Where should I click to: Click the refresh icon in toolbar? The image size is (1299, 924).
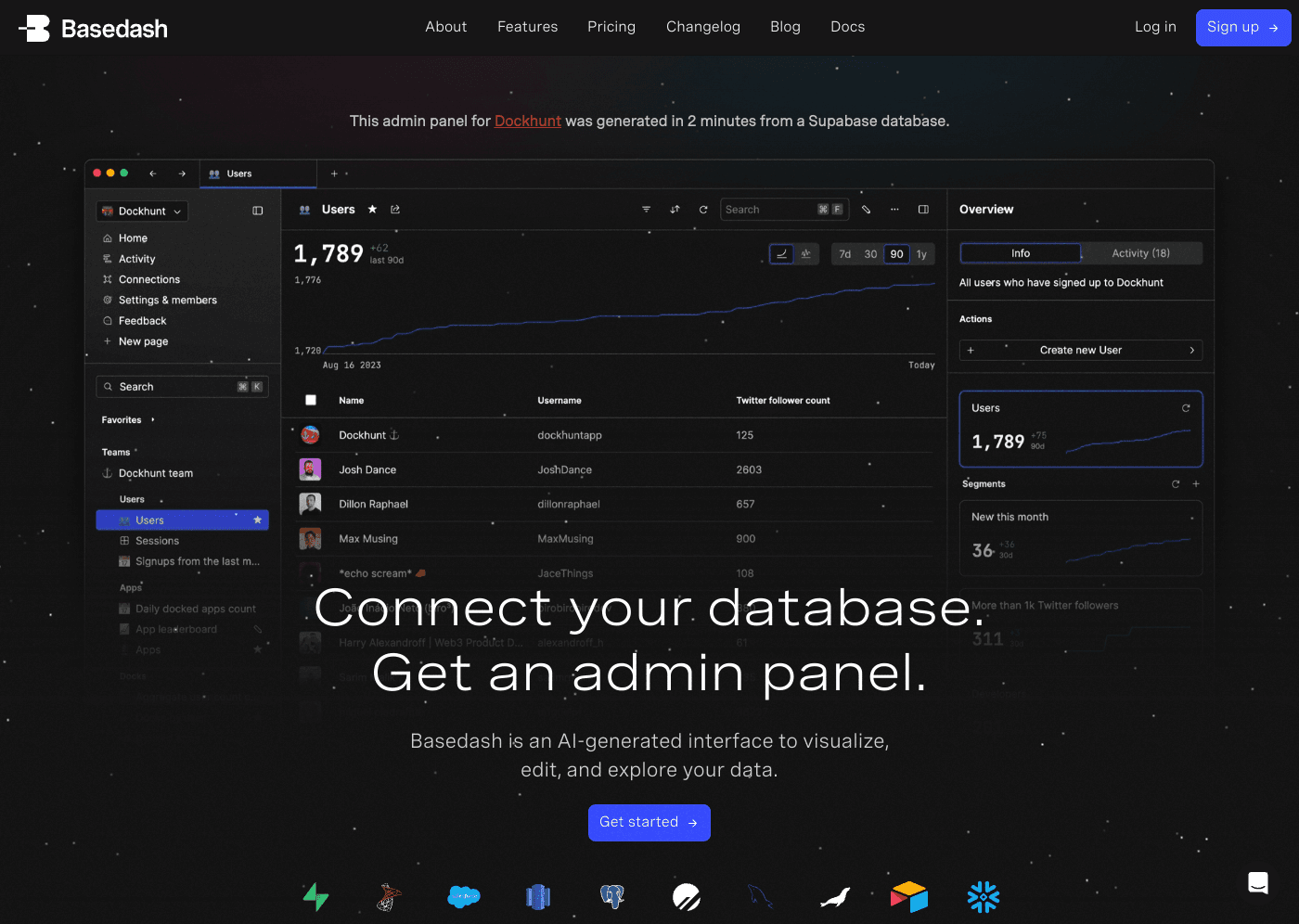(x=703, y=210)
